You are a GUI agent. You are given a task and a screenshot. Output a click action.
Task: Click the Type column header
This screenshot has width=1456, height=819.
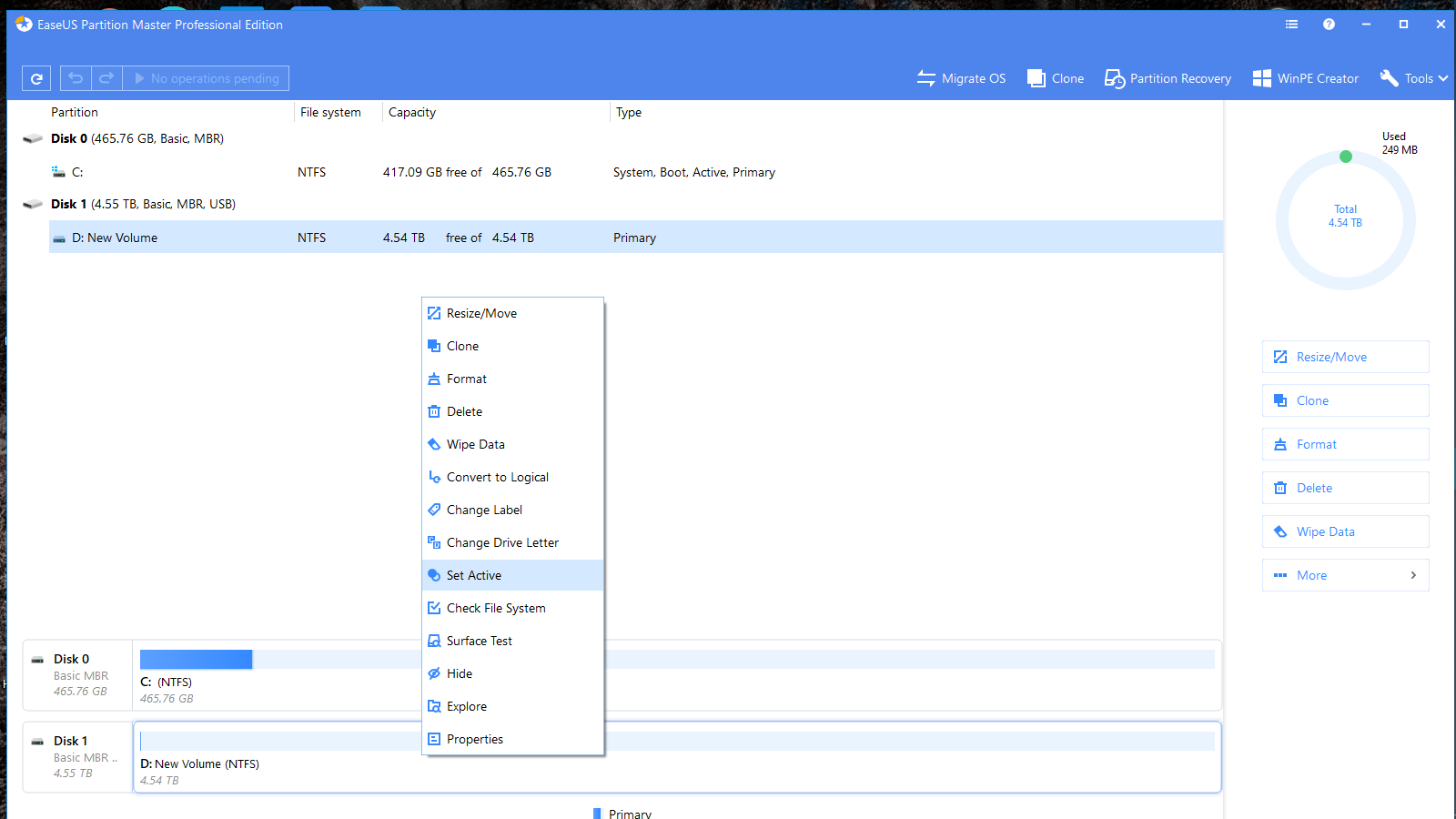(x=629, y=112)
